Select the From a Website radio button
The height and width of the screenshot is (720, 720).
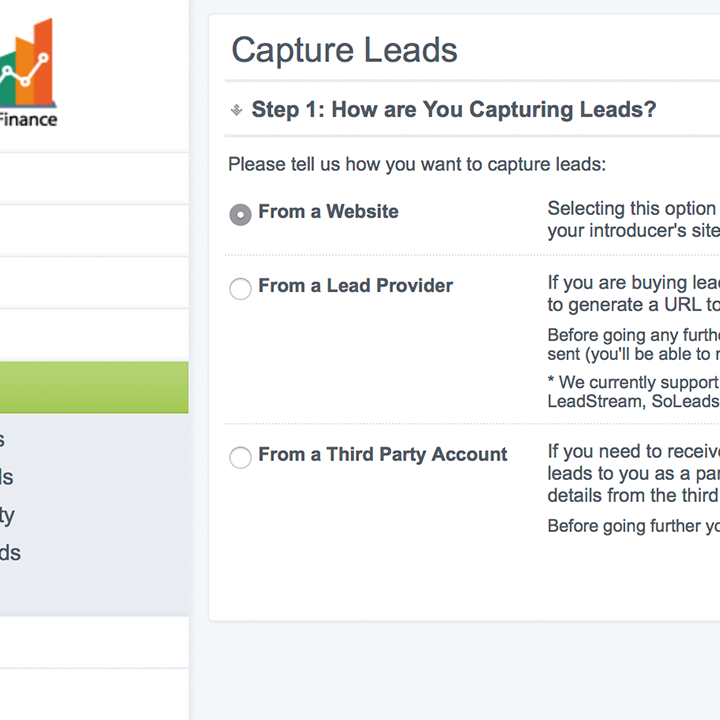point(240,214)
